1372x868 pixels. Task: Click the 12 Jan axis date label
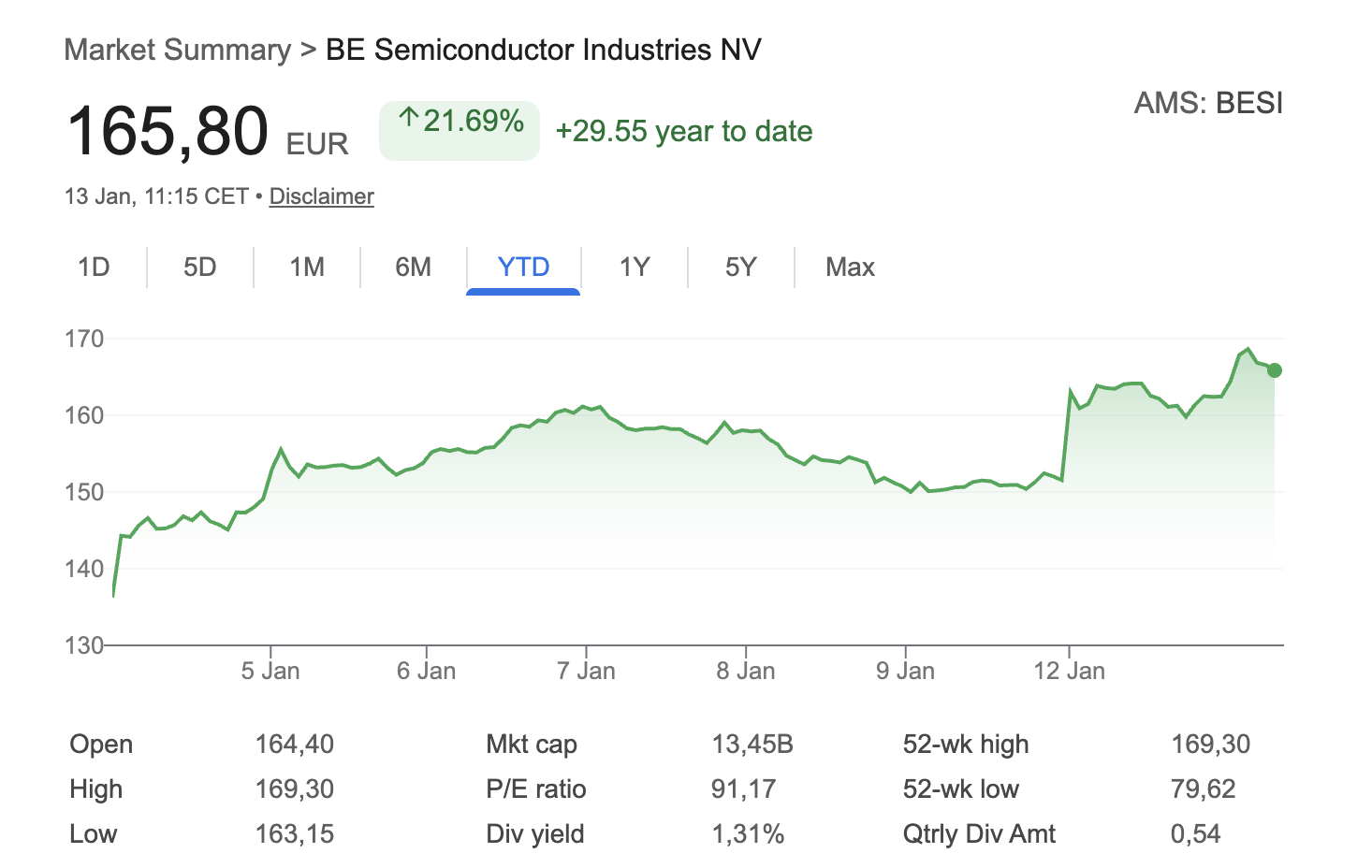(1069, 671)
